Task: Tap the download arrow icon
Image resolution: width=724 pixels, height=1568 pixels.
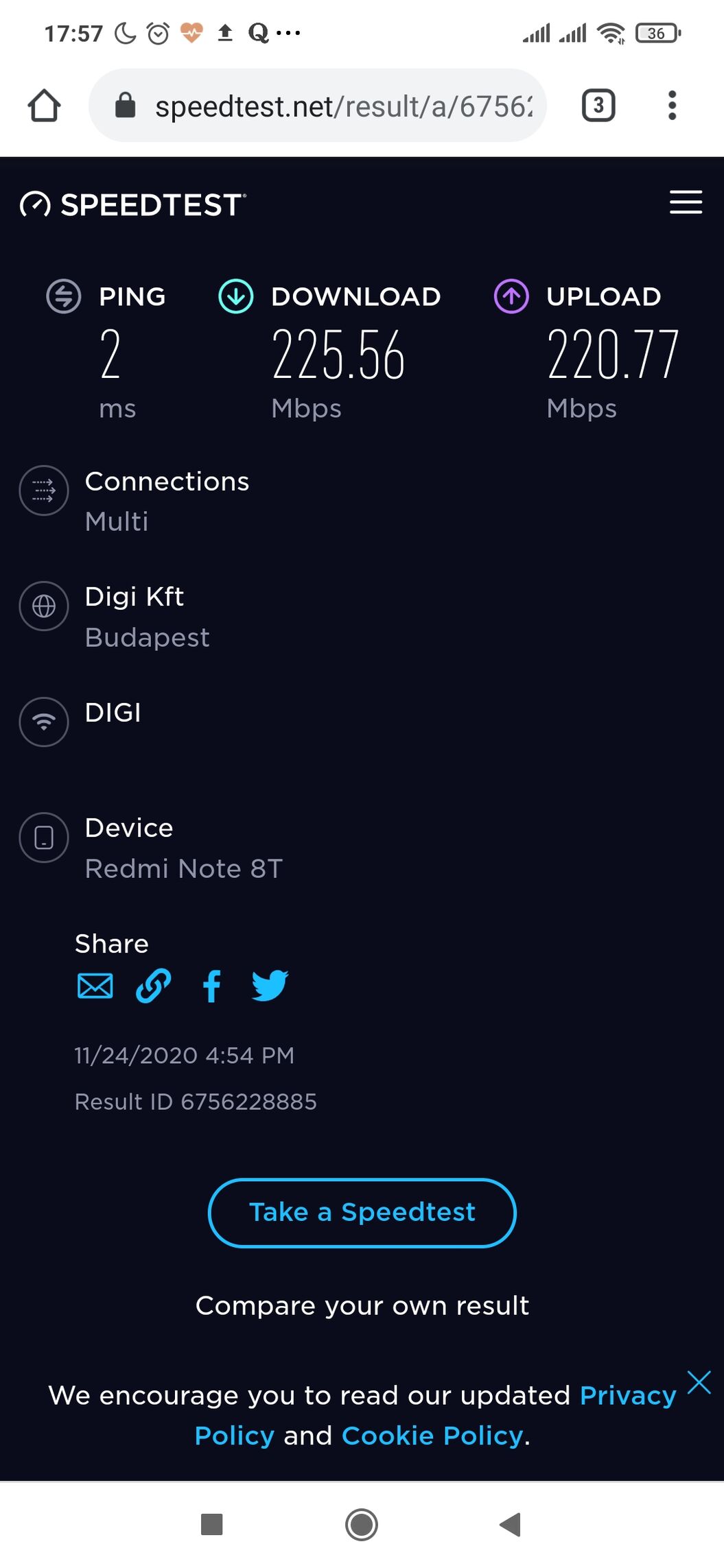Action: [x=236, y=296]
